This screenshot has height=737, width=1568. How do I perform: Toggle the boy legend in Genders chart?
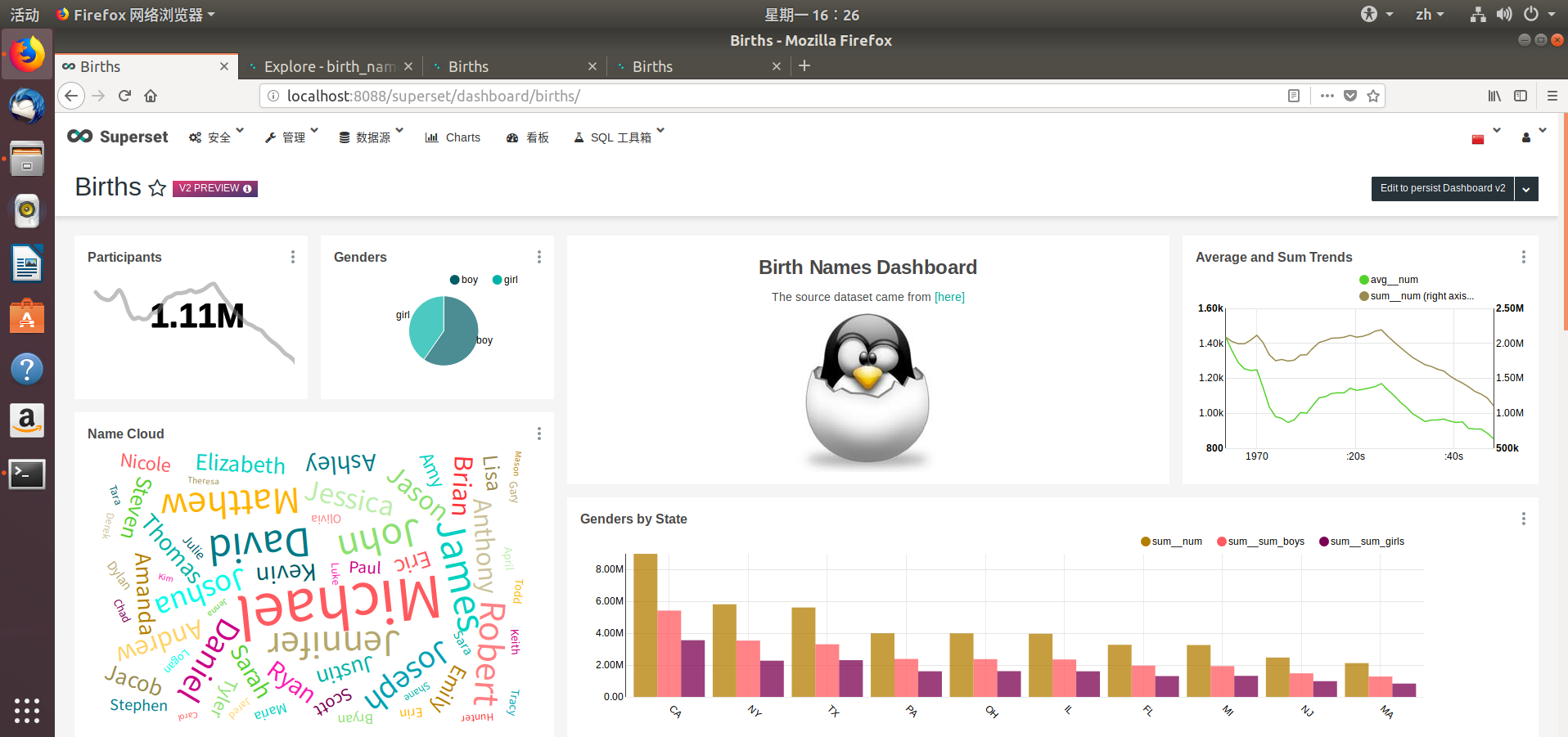click(464, 280)
